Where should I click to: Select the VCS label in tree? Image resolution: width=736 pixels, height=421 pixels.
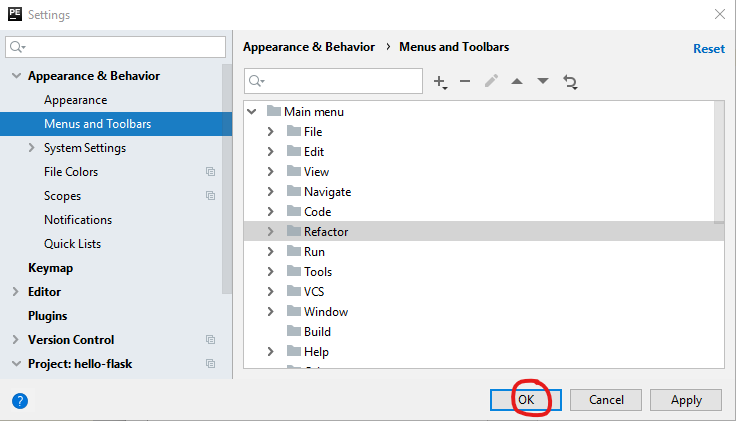pyautogui.click(x=314, y=291)
